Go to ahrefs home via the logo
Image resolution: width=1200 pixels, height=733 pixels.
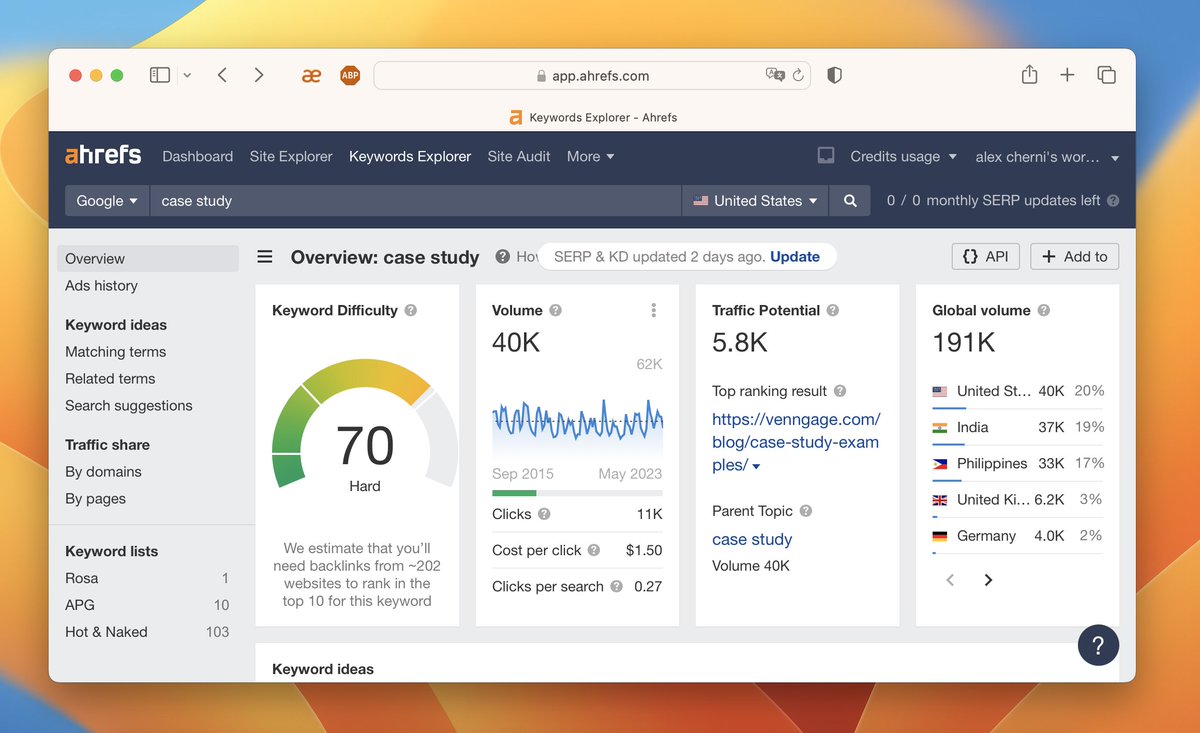click(x=103, y=156)
